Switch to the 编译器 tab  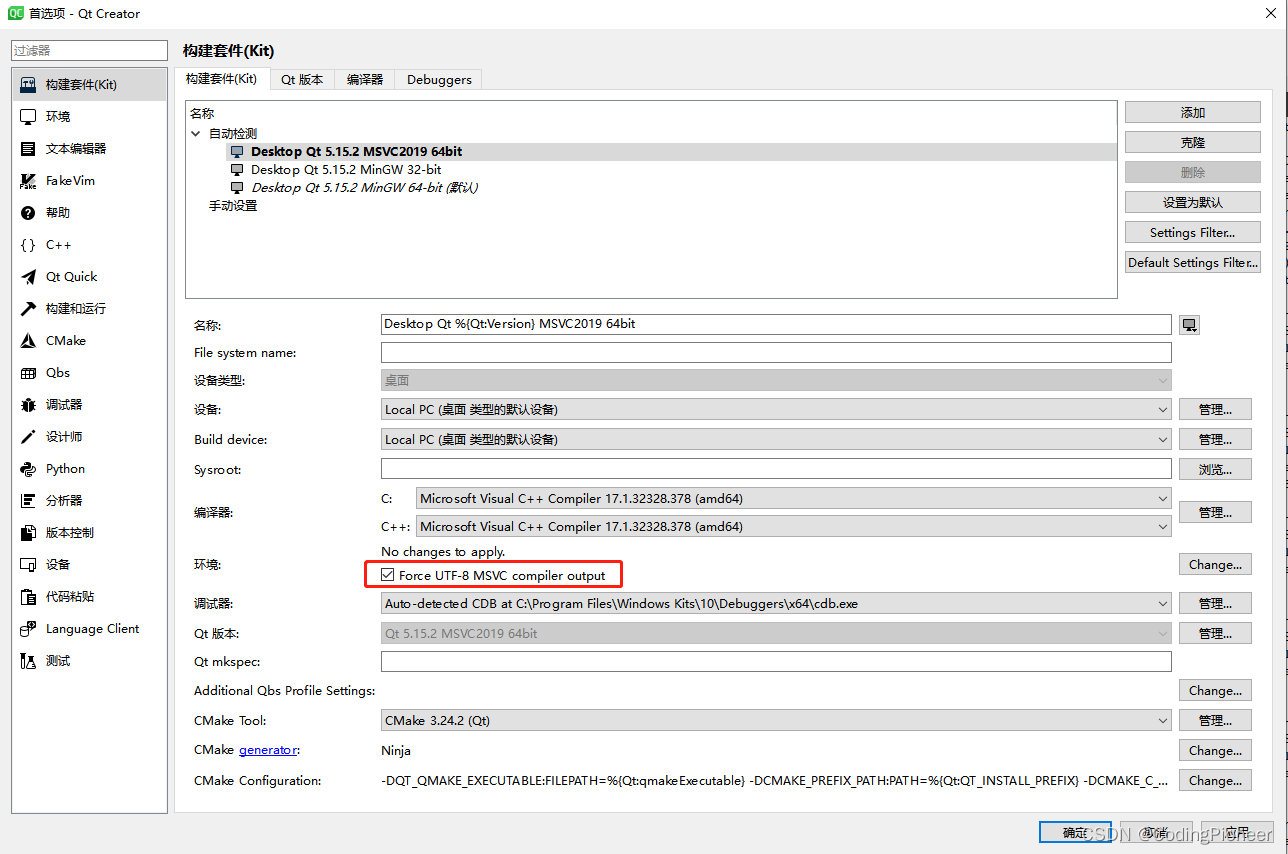pyautogui.click(x=365, y=80)
